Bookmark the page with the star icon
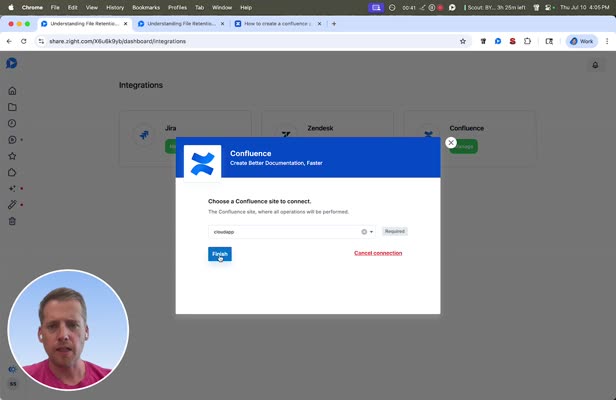Screen dimensions: 616x400 pos(463,41)
